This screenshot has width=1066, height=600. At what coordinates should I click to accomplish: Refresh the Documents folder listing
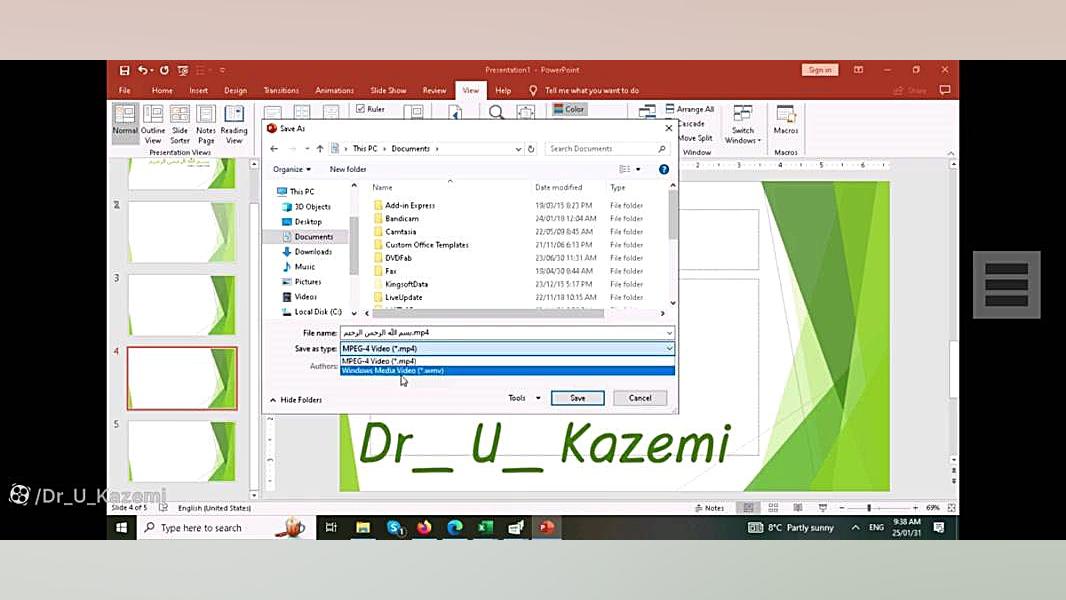pyautogui.click(x=531, y=149)
